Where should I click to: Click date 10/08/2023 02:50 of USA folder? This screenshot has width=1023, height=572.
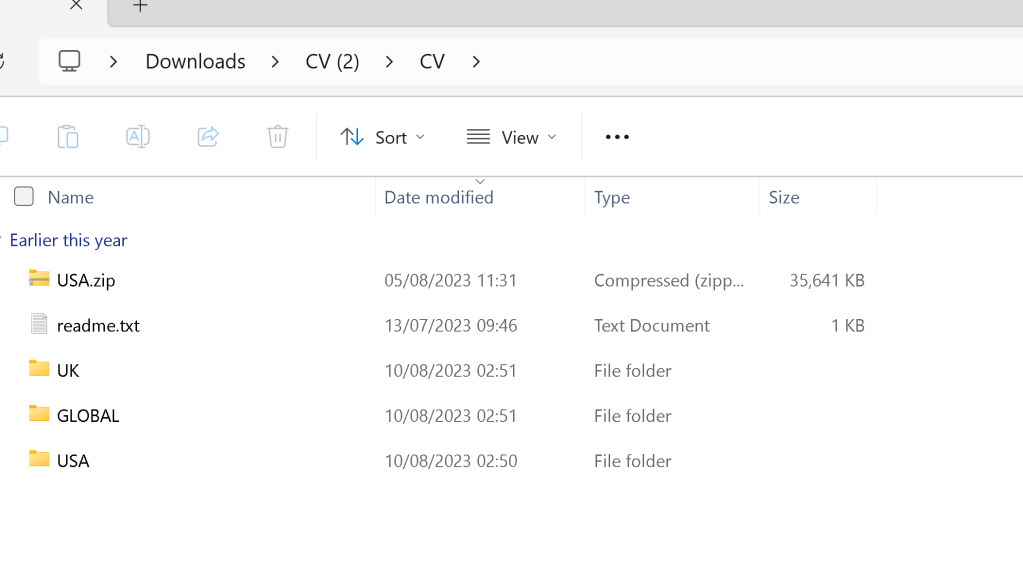point(451,460)
